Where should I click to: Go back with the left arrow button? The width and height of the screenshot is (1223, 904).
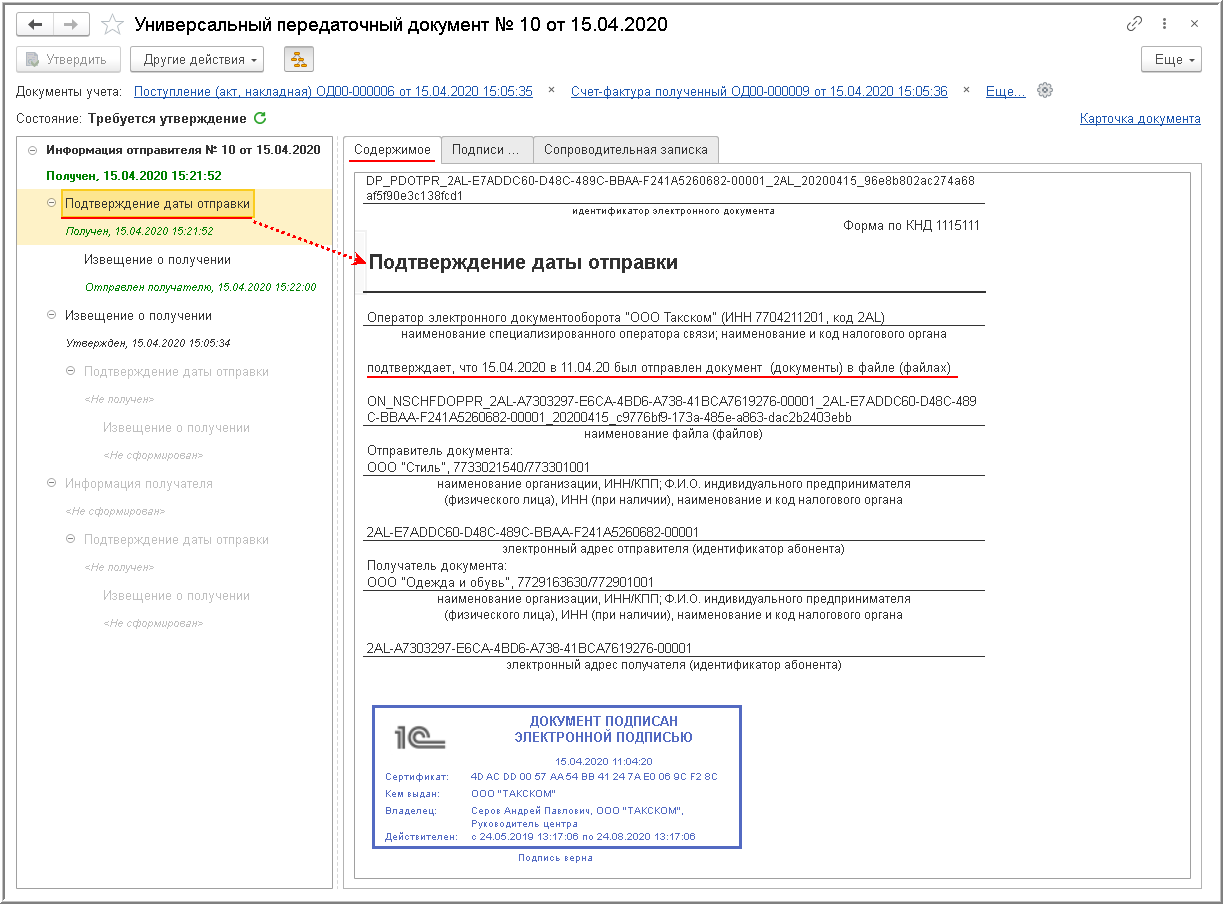(x=36, y=24)
